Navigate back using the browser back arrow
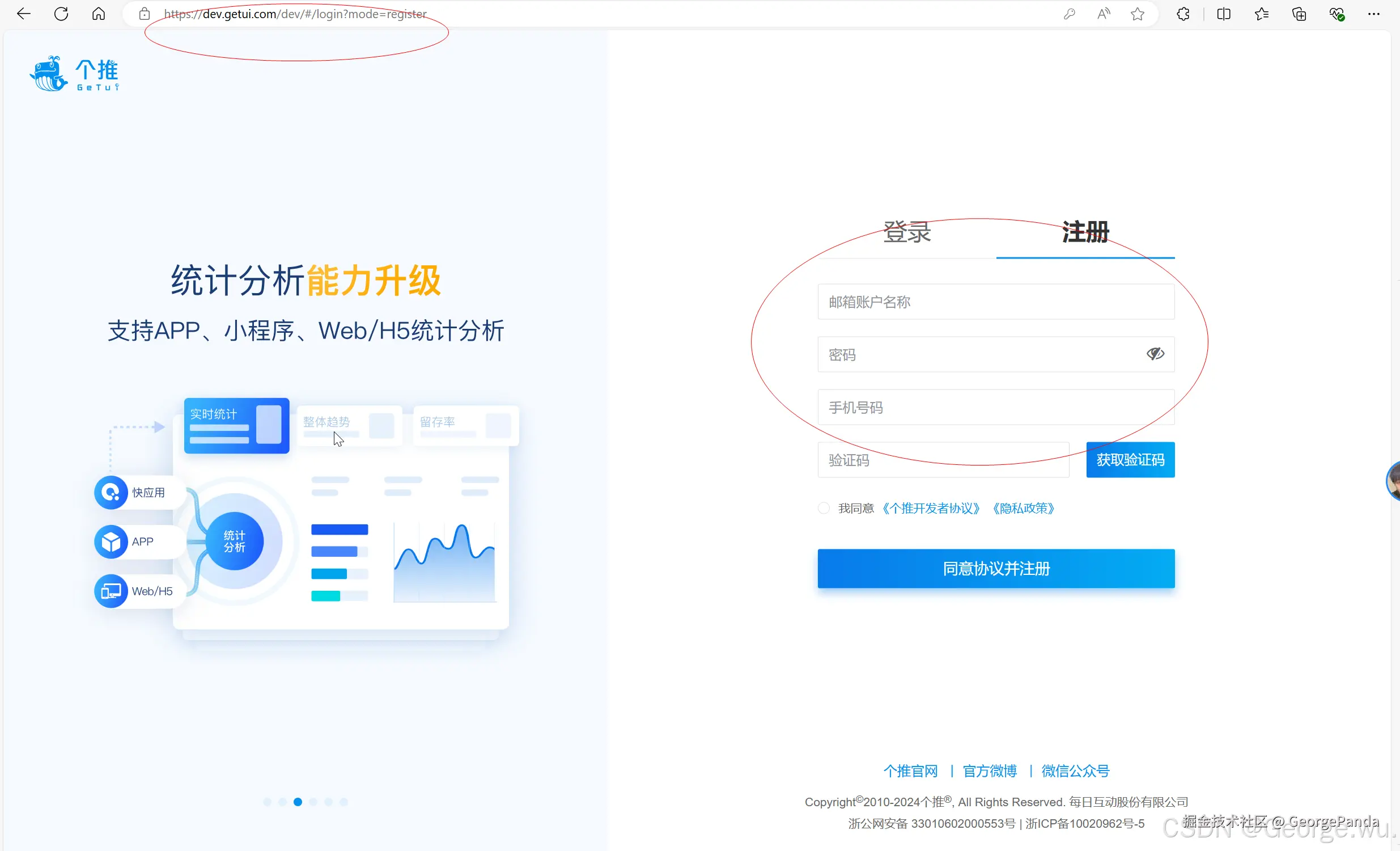This screenshot has width=1400, height=851. pyautogui.click(x=23, y=14)
